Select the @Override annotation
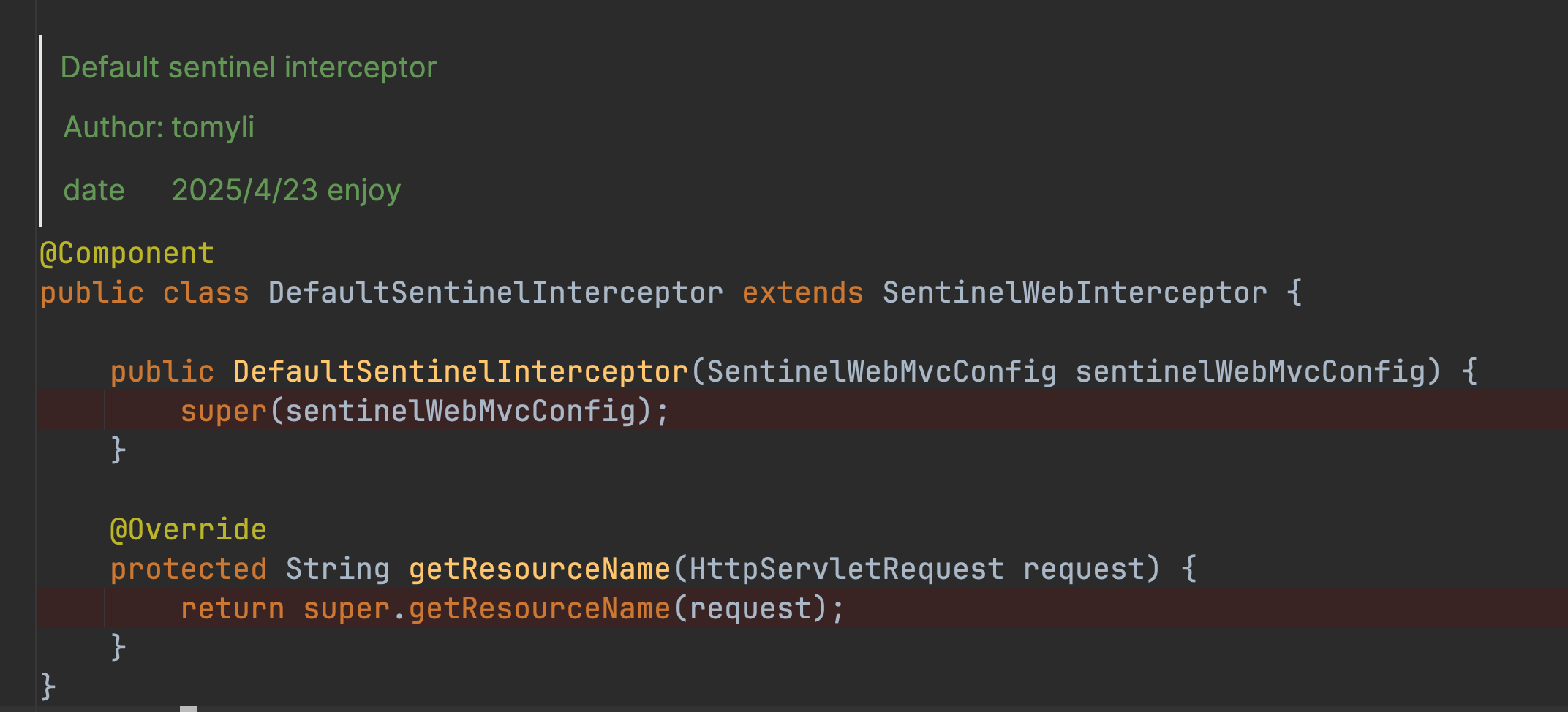The width and height of the screenshot is (1568, 712). 188,530
